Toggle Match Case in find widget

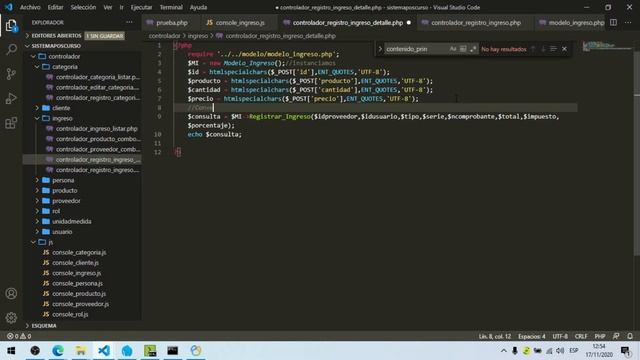[x=453, y=49]
